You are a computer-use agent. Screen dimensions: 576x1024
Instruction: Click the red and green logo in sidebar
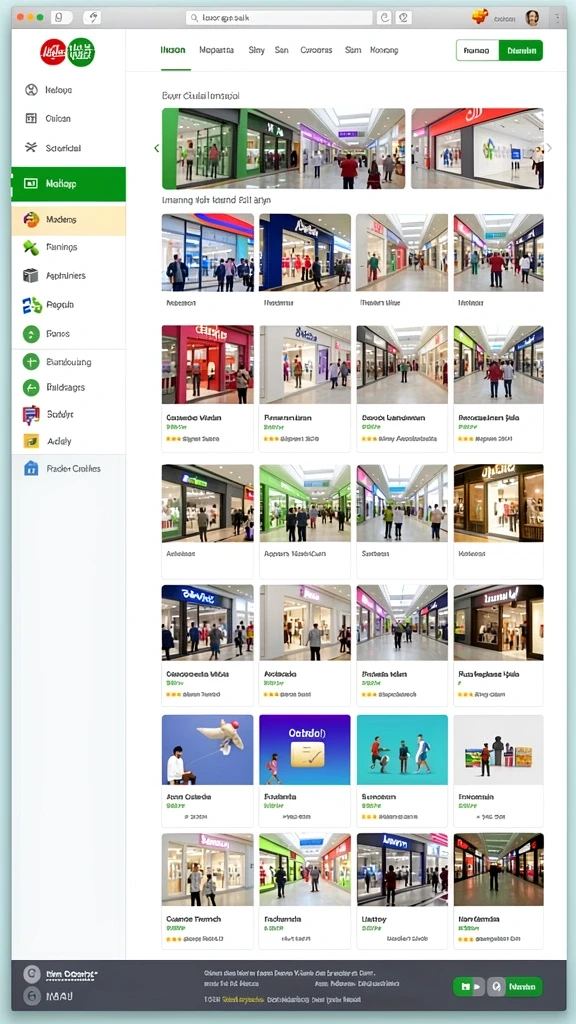67,52
